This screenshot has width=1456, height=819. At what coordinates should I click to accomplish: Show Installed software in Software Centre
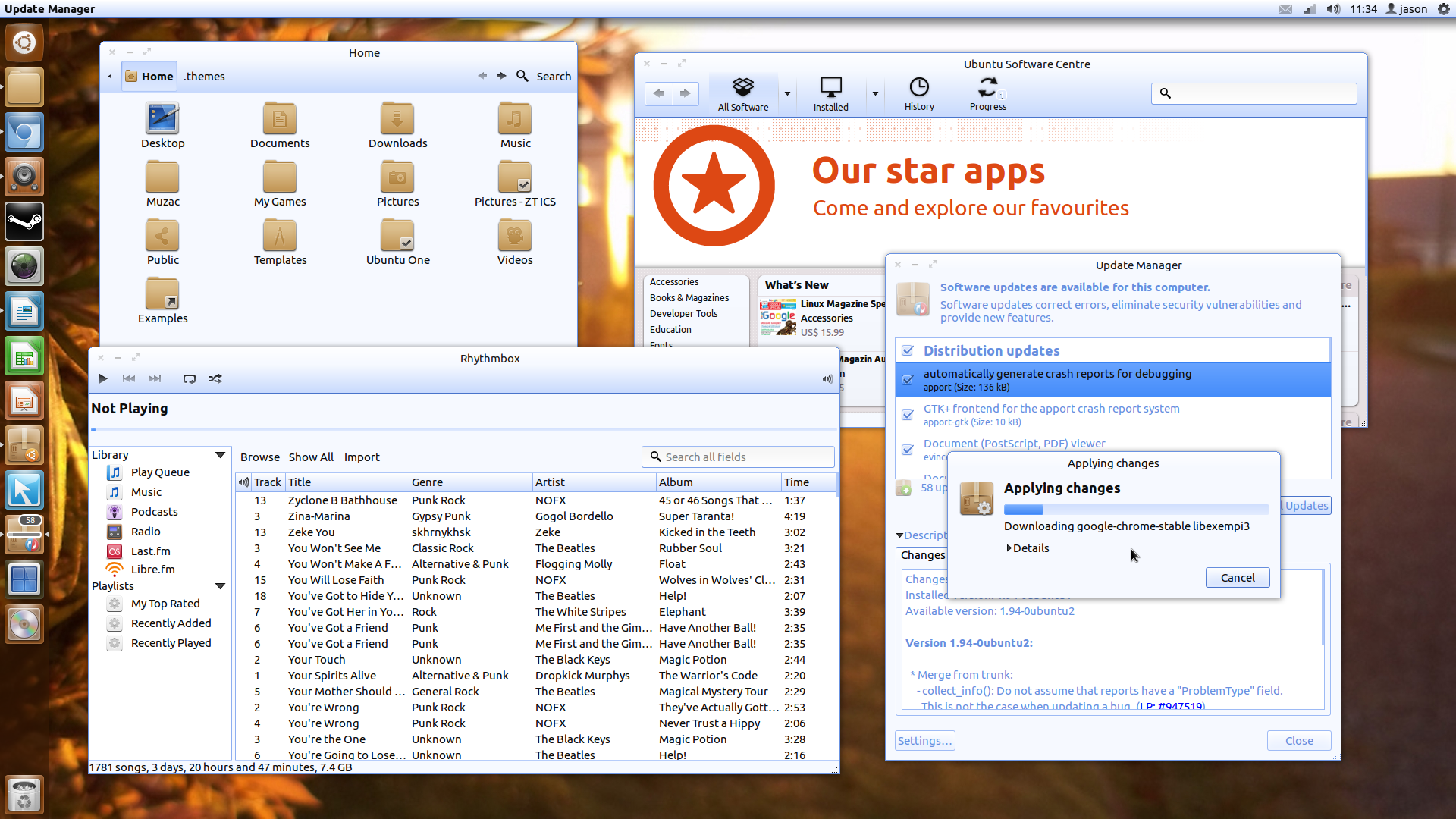click(x=831, y=94)
